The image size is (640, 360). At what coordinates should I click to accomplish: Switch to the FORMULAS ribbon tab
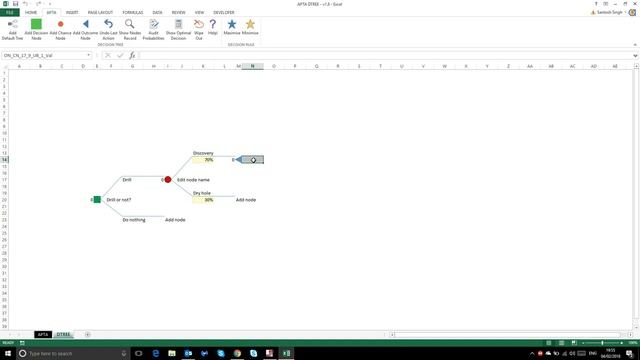click(133, 13)
